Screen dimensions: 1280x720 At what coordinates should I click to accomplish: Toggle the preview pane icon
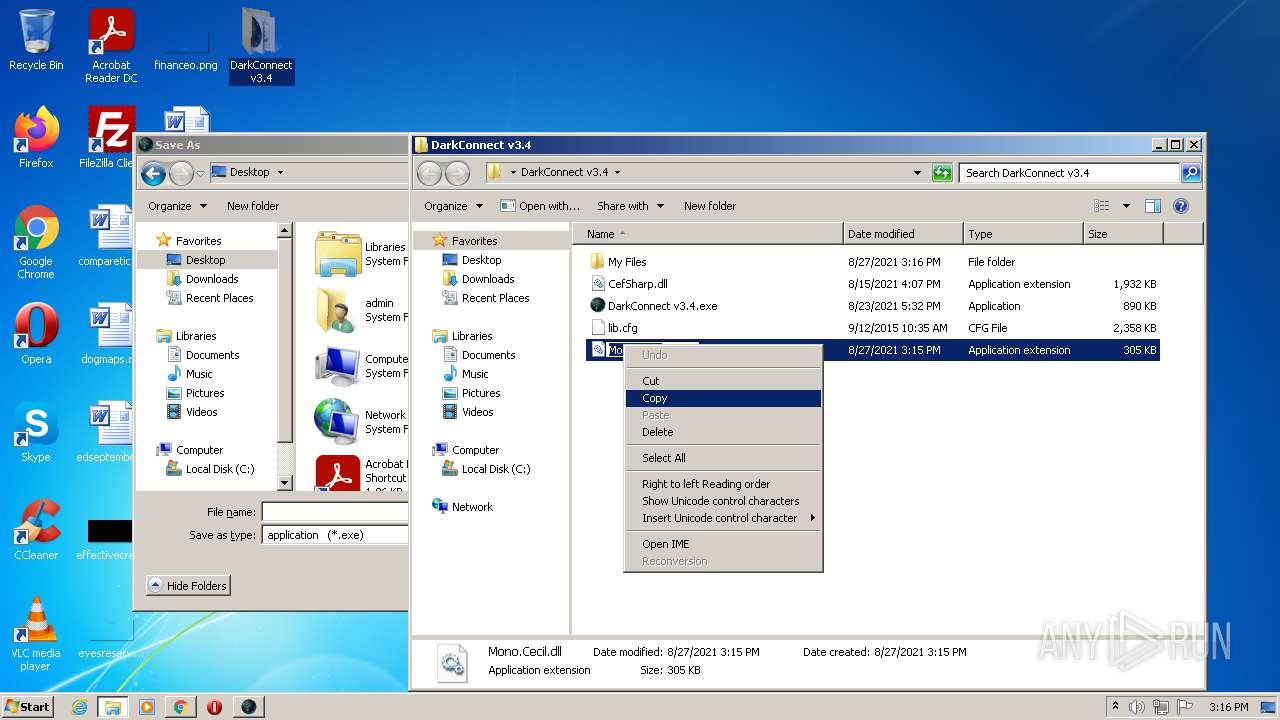[1152, 206]
